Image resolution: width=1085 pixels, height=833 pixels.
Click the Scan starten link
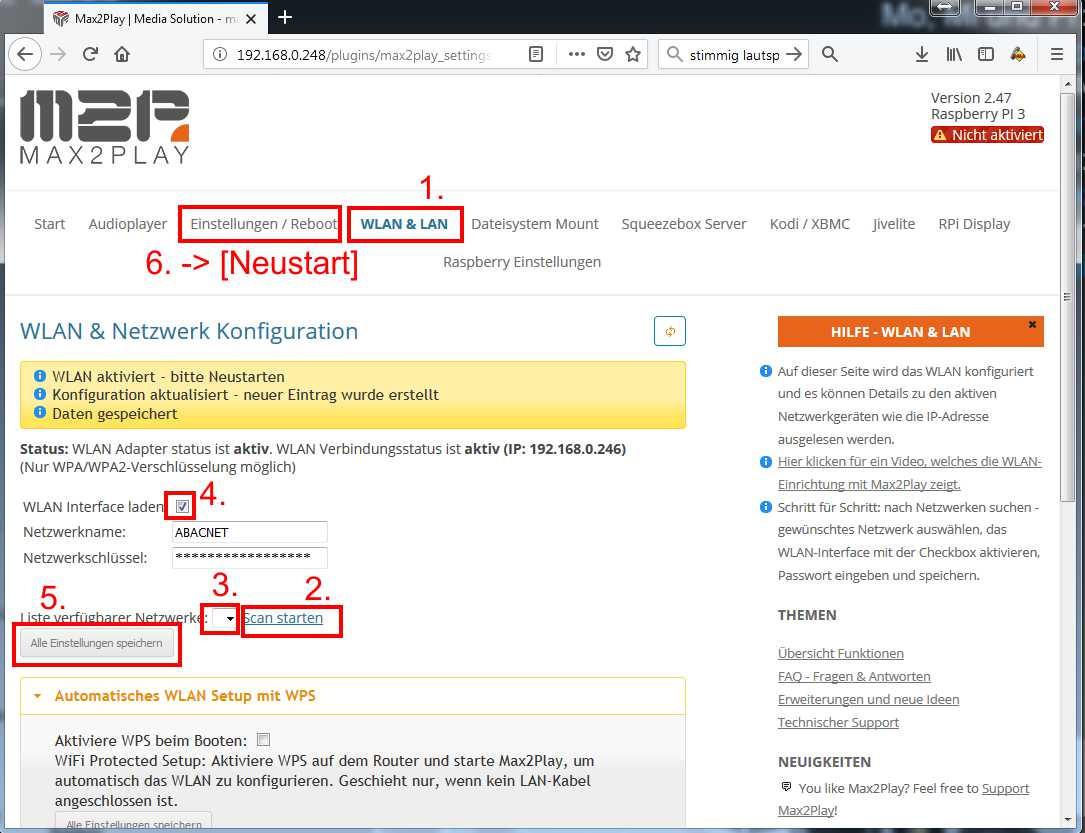point(283,618)
